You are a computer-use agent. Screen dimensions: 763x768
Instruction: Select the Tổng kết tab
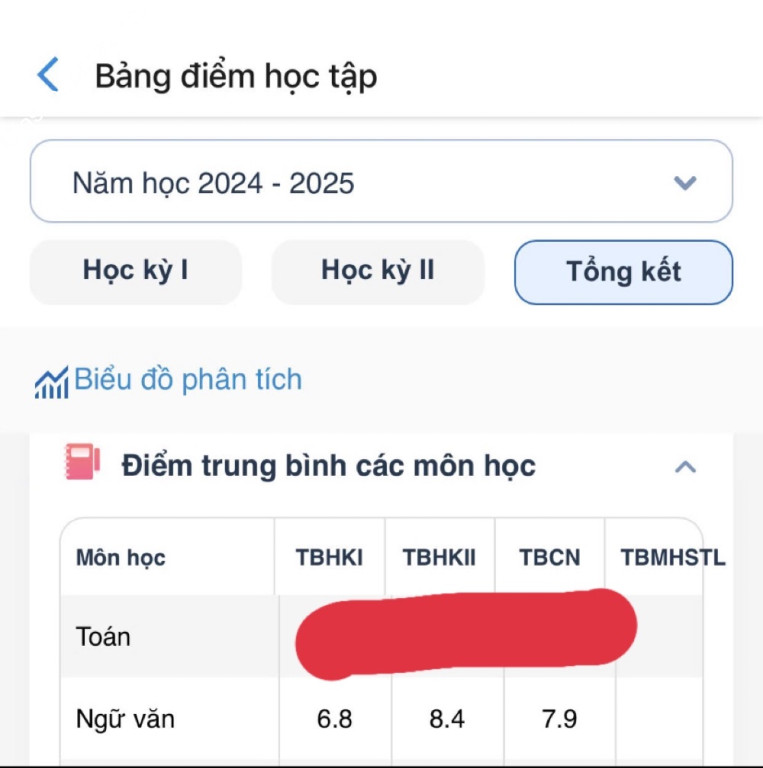[623, 272]
